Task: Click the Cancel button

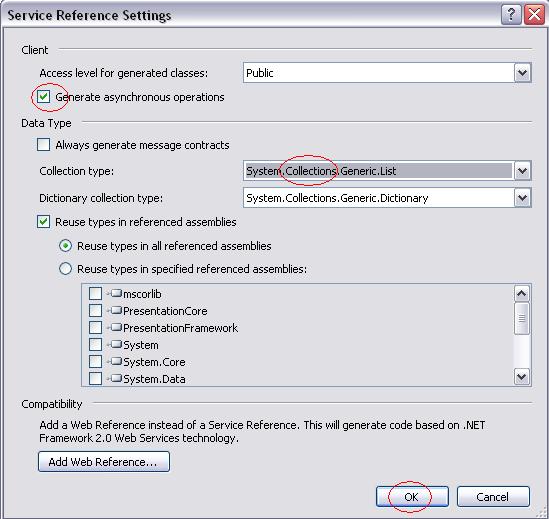Action: (x=493, y=496)
